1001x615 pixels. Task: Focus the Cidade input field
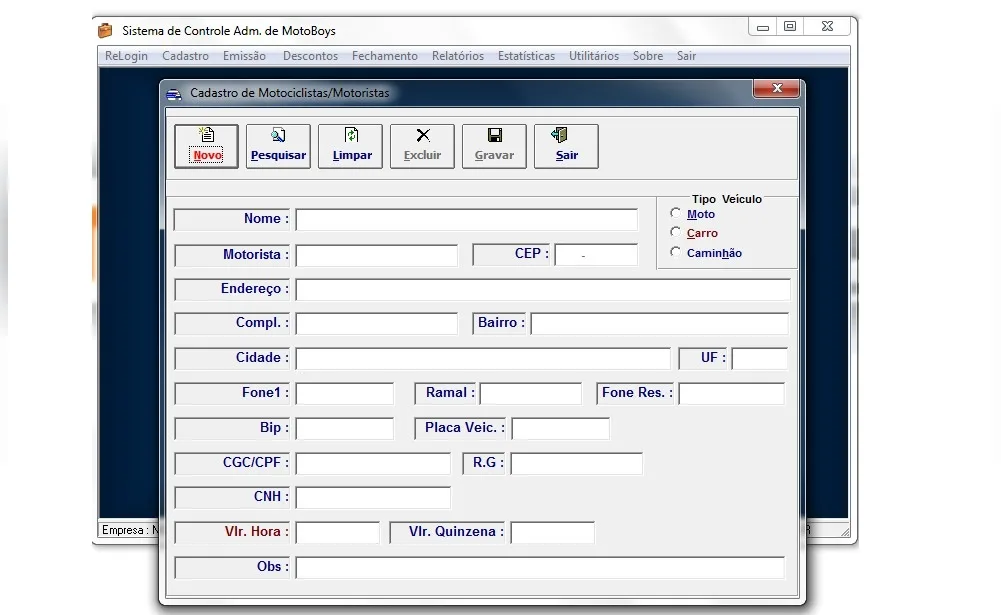click(483, 358)
